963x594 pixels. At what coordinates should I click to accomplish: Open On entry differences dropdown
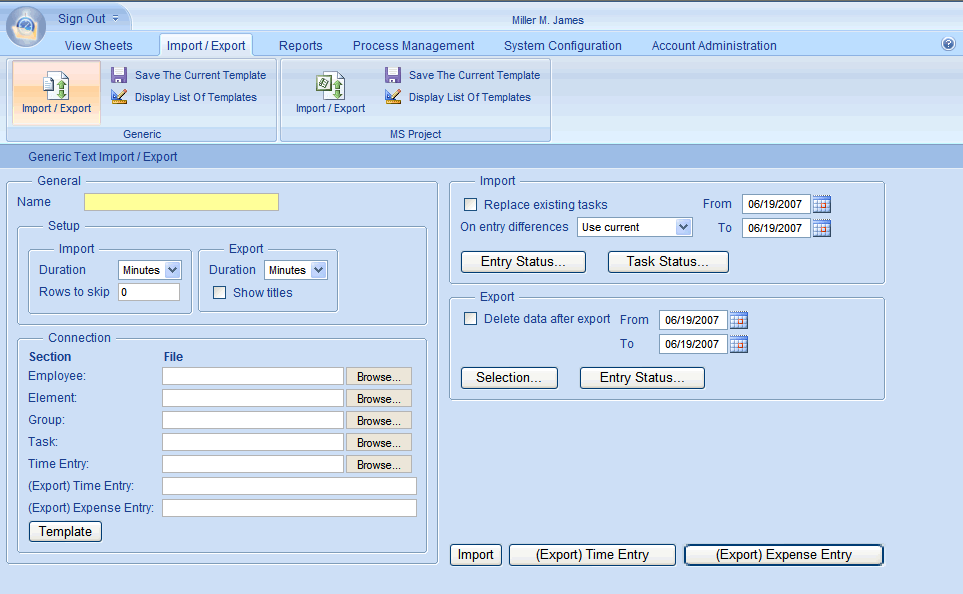point(683,227)
